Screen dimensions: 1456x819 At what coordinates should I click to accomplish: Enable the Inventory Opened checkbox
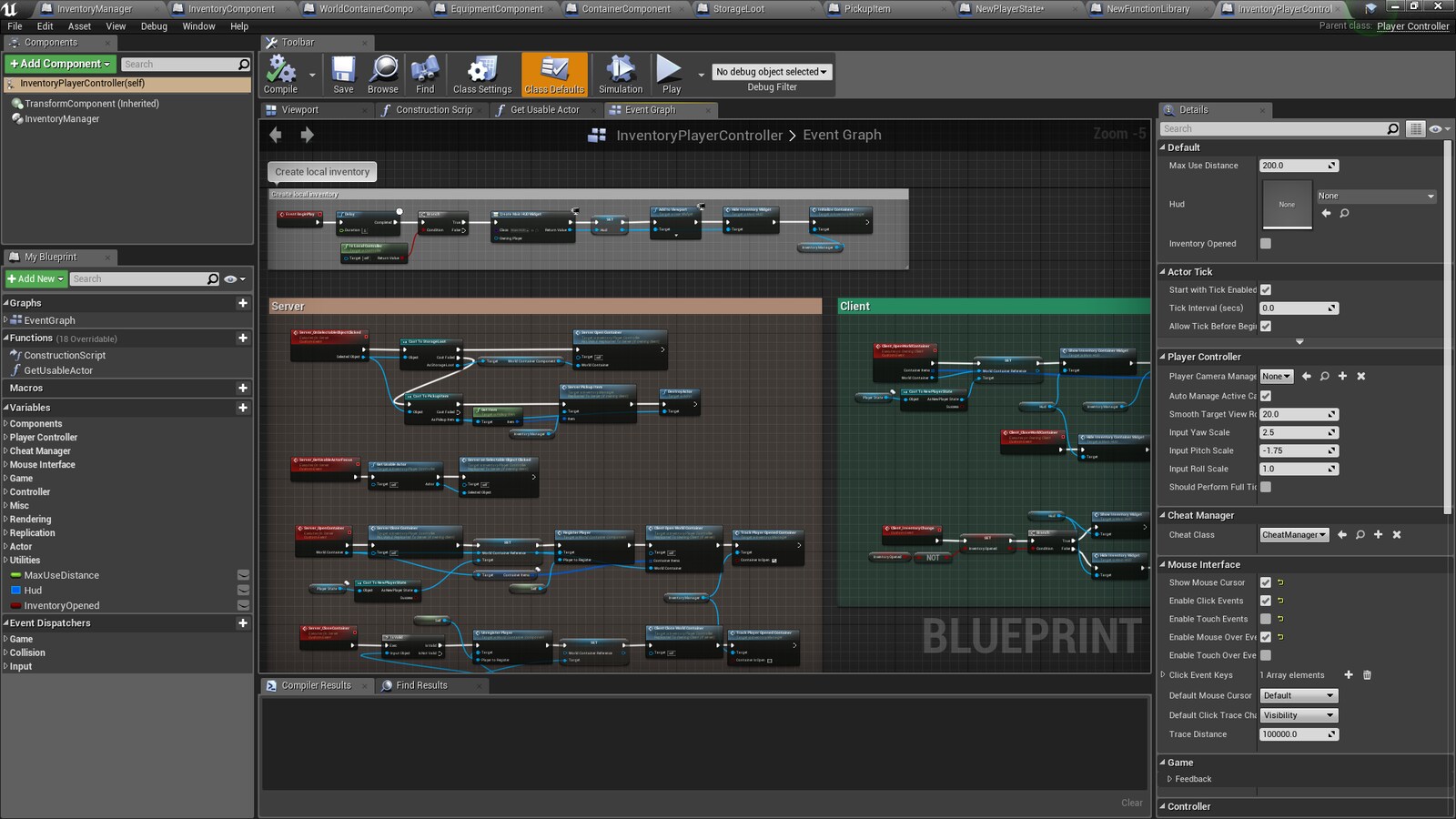click(1265, 243)
